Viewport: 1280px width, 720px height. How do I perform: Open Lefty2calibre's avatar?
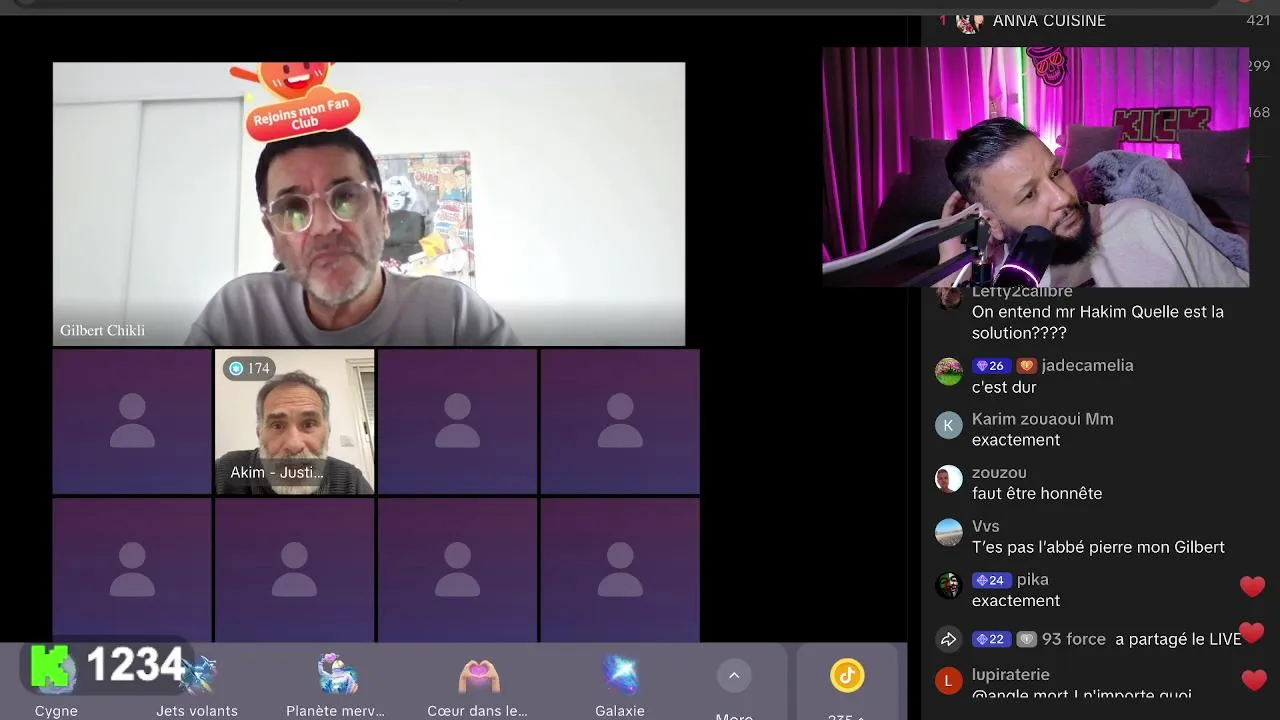click(948, 298)
